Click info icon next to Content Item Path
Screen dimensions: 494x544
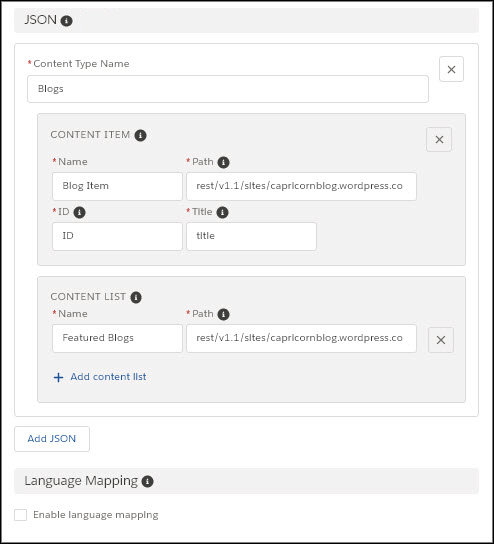click(x=223, y=162)
